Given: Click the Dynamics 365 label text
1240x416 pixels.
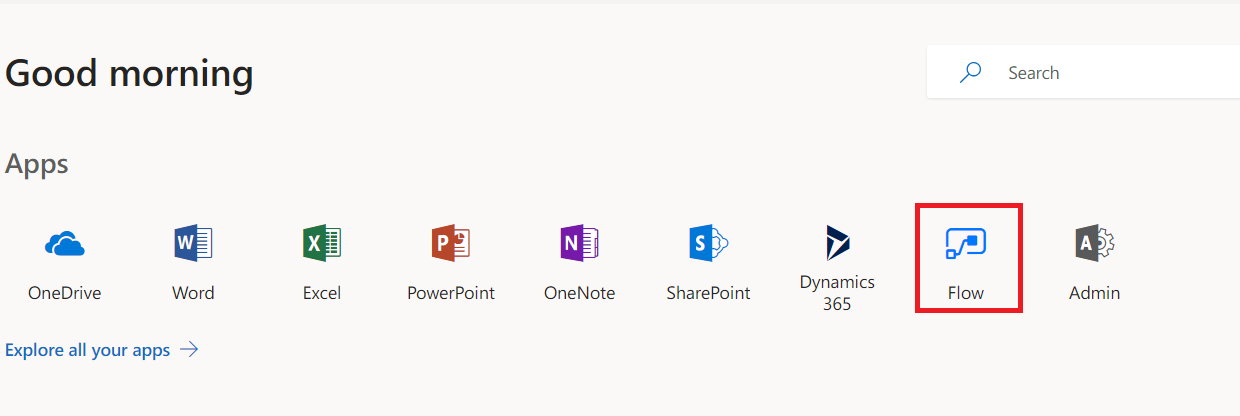Looking at the screenshot, I should [x=837, y=293].
